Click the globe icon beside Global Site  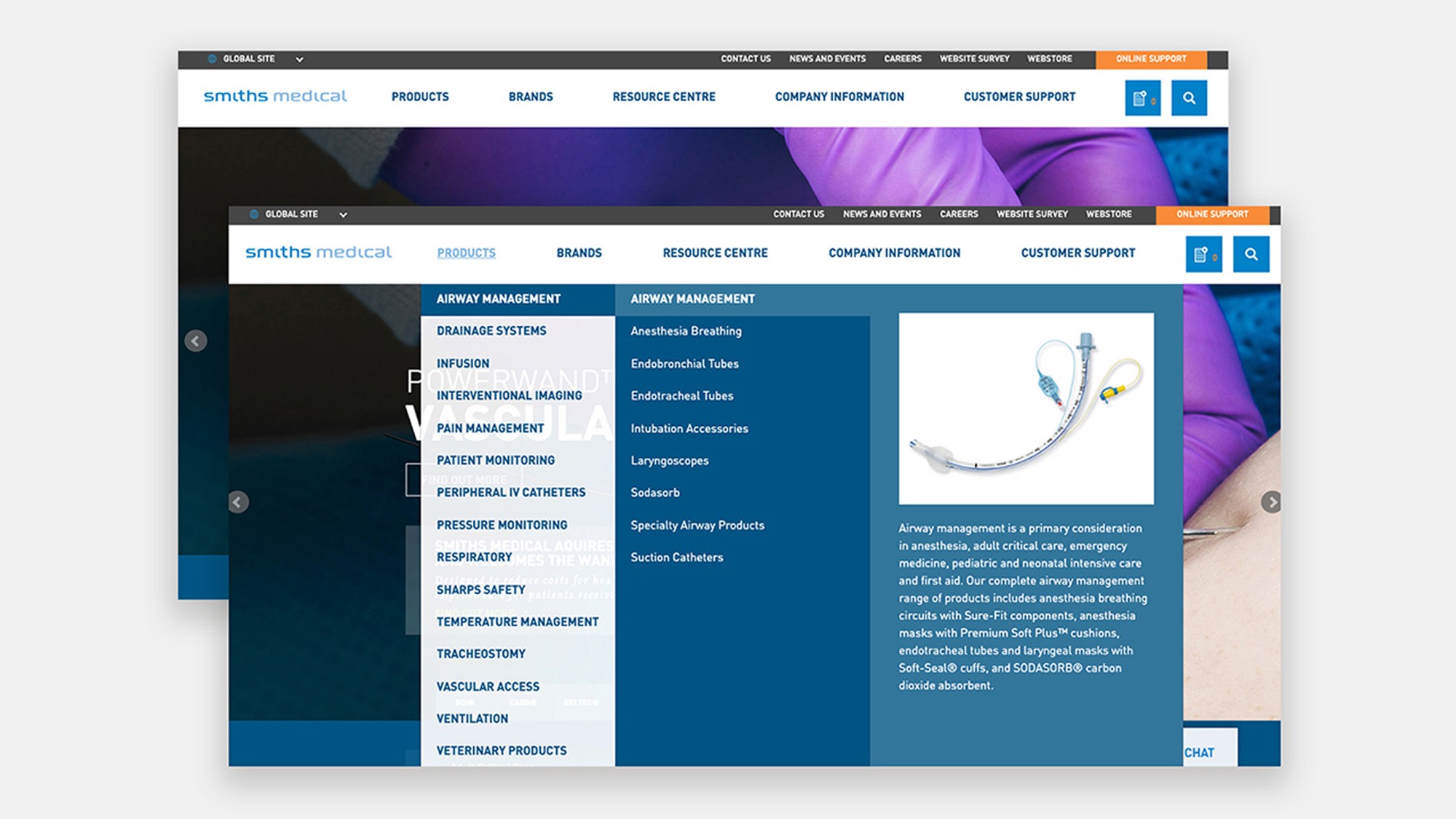click(254, 214)
